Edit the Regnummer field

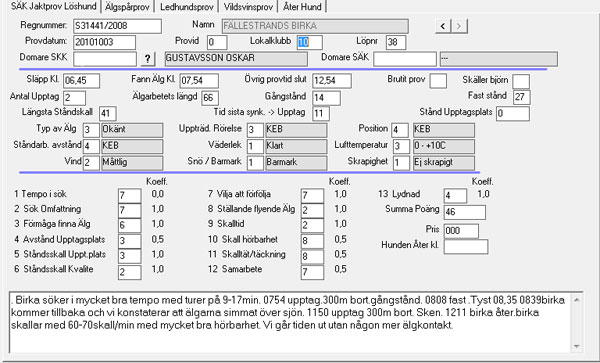coord(117,26)
